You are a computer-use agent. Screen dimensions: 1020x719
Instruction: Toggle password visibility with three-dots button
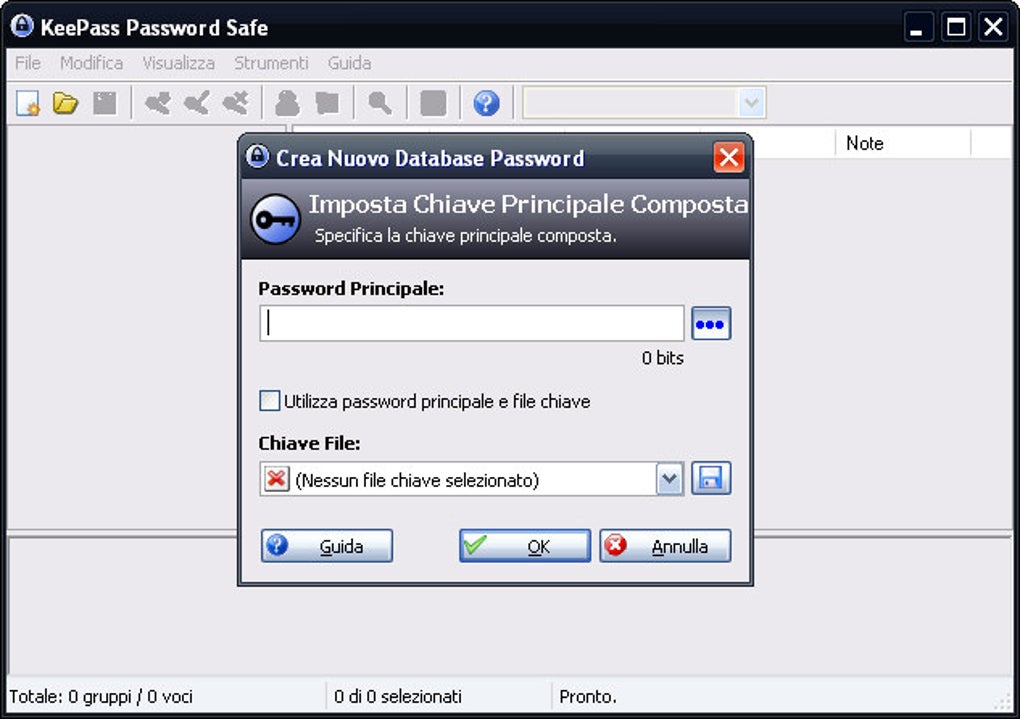711,323
